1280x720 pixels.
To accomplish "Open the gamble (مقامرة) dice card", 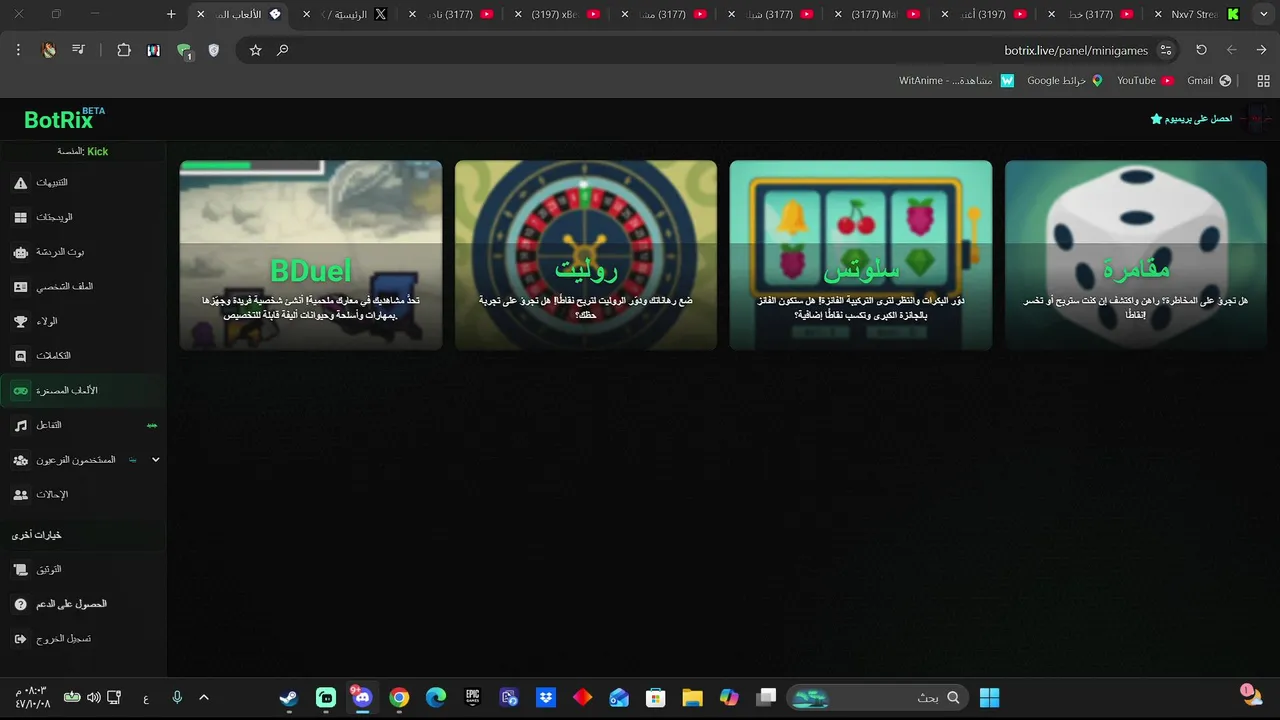I will (1136, 255).
